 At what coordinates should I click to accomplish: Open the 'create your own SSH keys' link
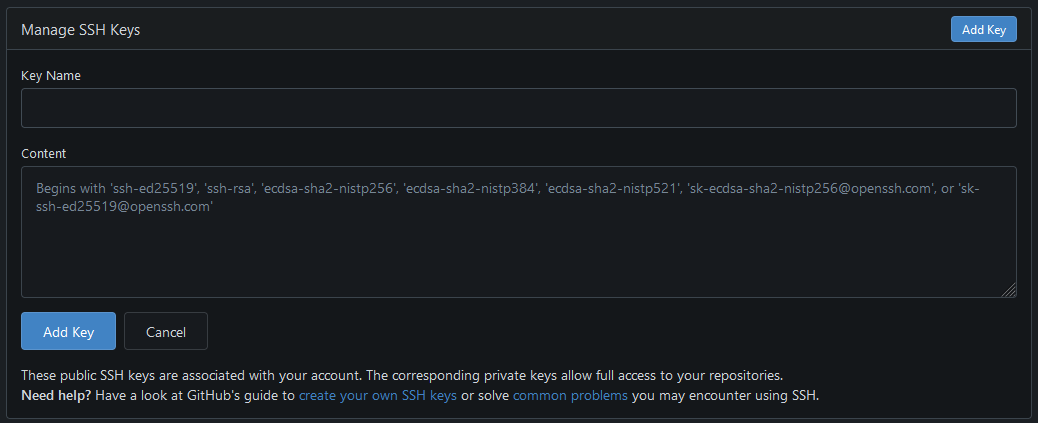point(378,396)
